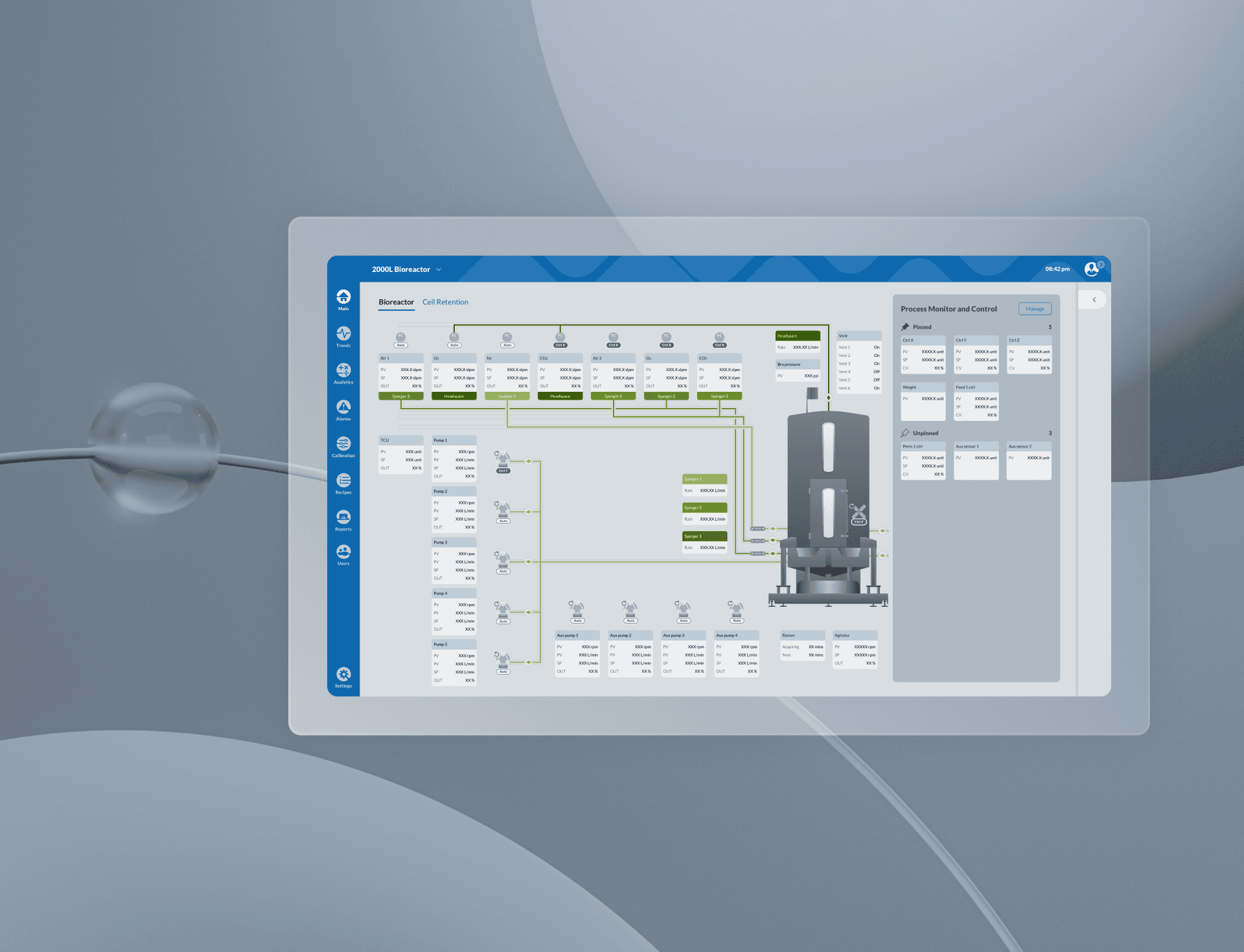The height and width of the screenshot is (952, 1244).
Task: Toggle the Ctrl Z pill on the agitator
Action: coord(858,521)
